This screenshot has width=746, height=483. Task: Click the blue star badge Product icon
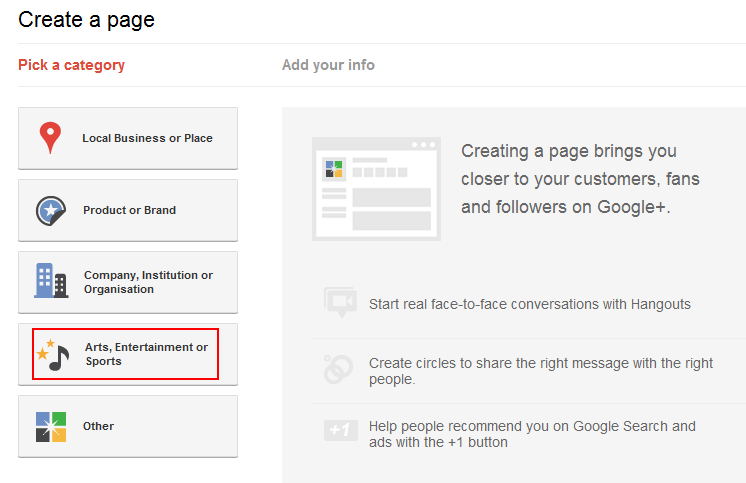51,210
